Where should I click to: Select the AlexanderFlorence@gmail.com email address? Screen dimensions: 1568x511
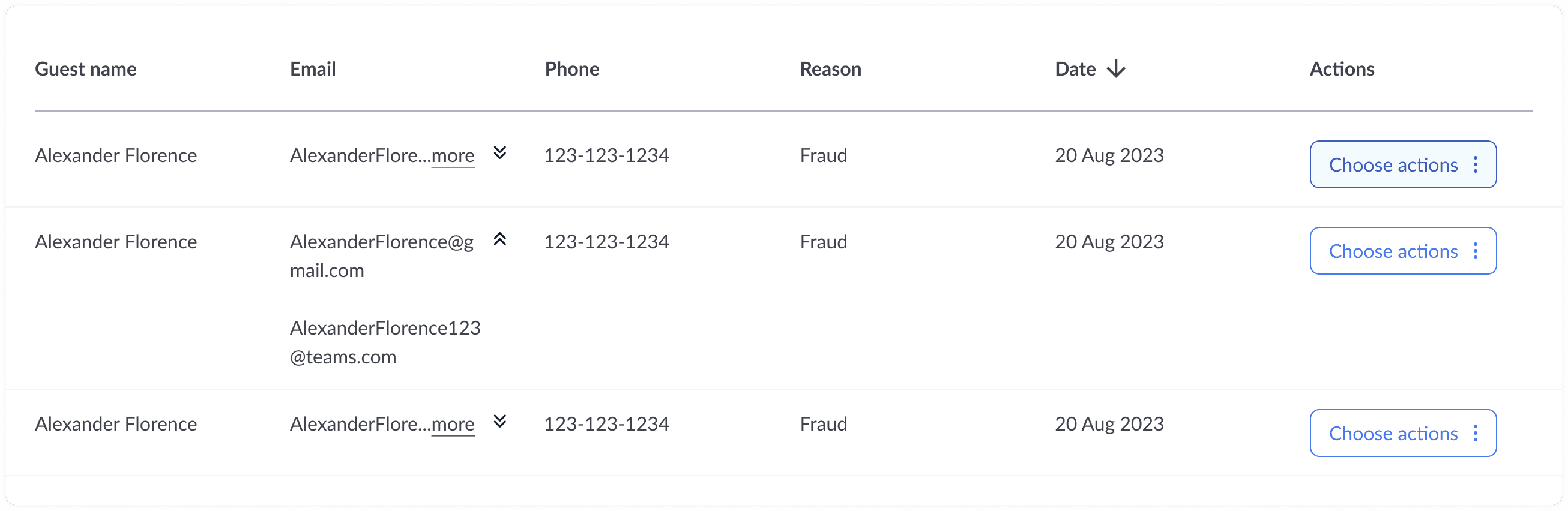[382, 256]
